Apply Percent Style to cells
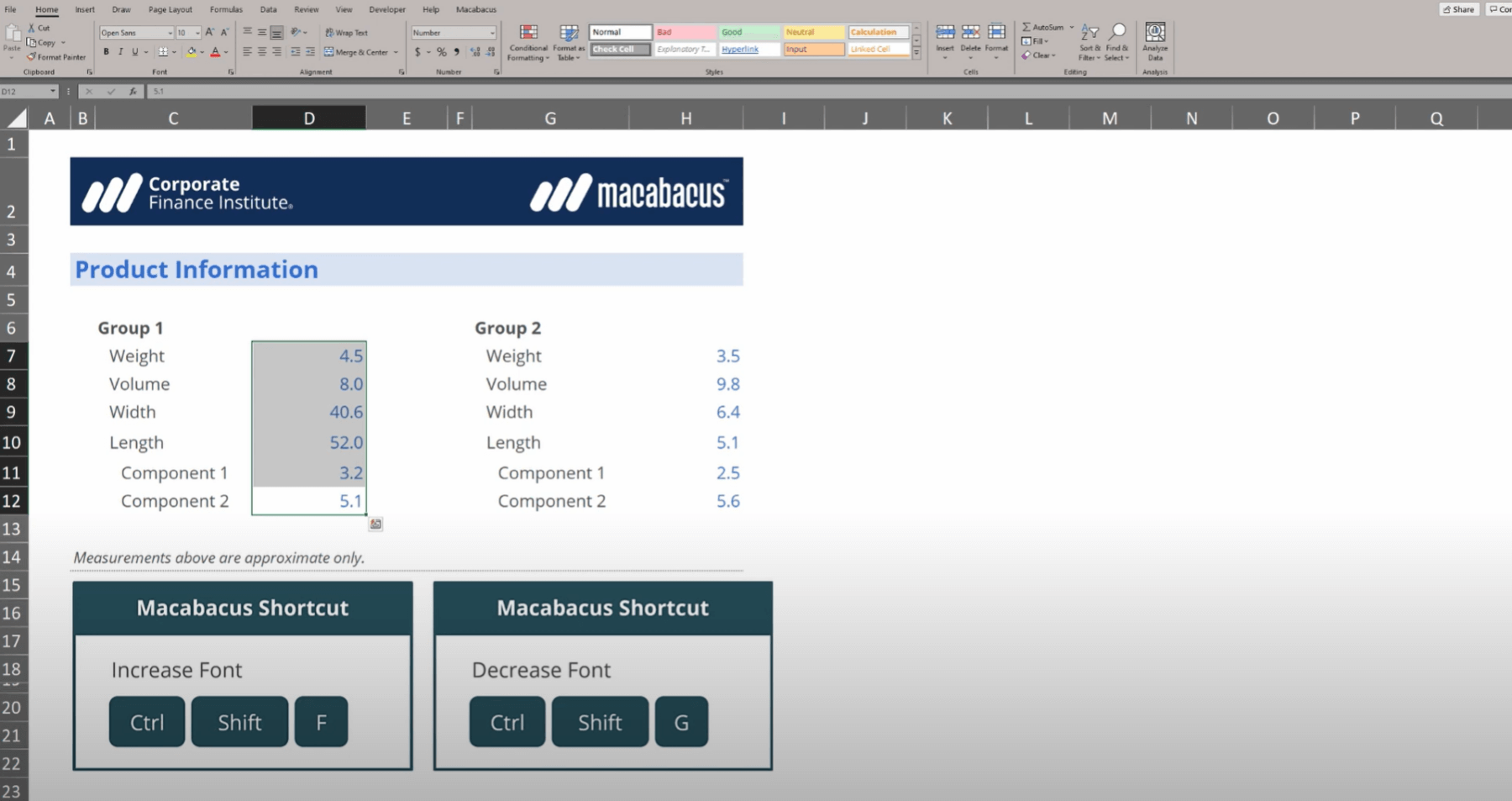 tap(441, 52)
